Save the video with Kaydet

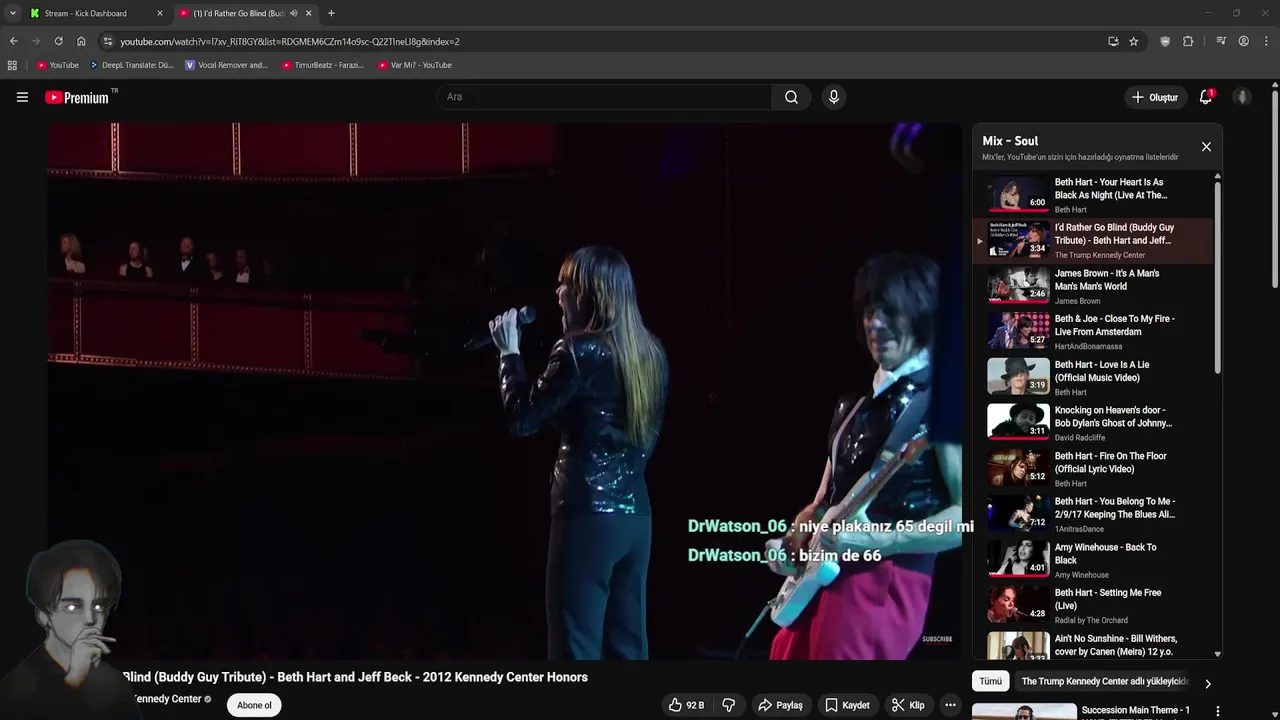point(846,705)
